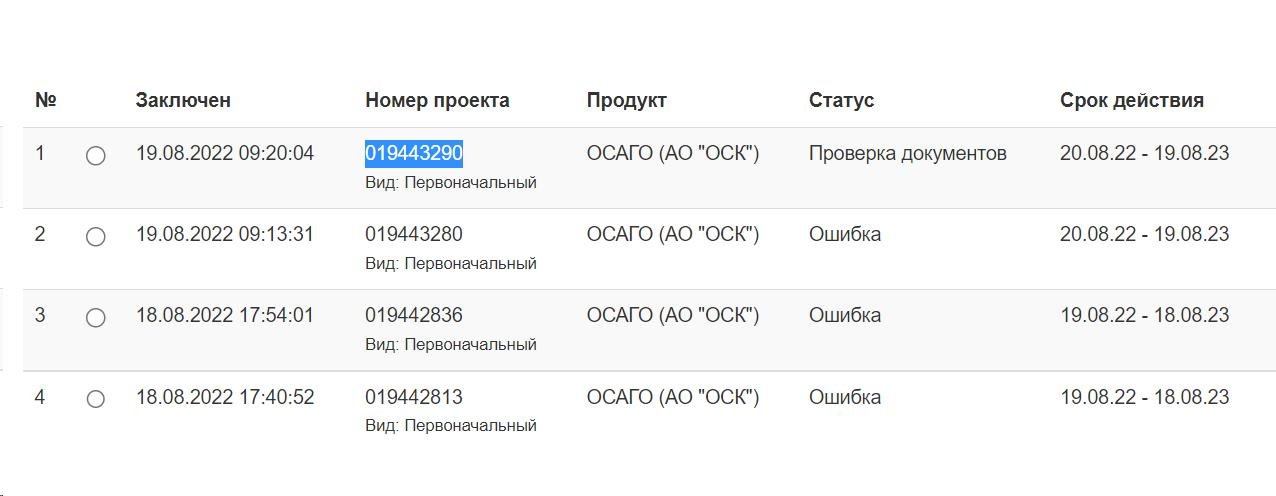Choose radio button for project 019442836
This screenshot has height=496, width=1276.
pyautogui.click(x=96, y=318)
